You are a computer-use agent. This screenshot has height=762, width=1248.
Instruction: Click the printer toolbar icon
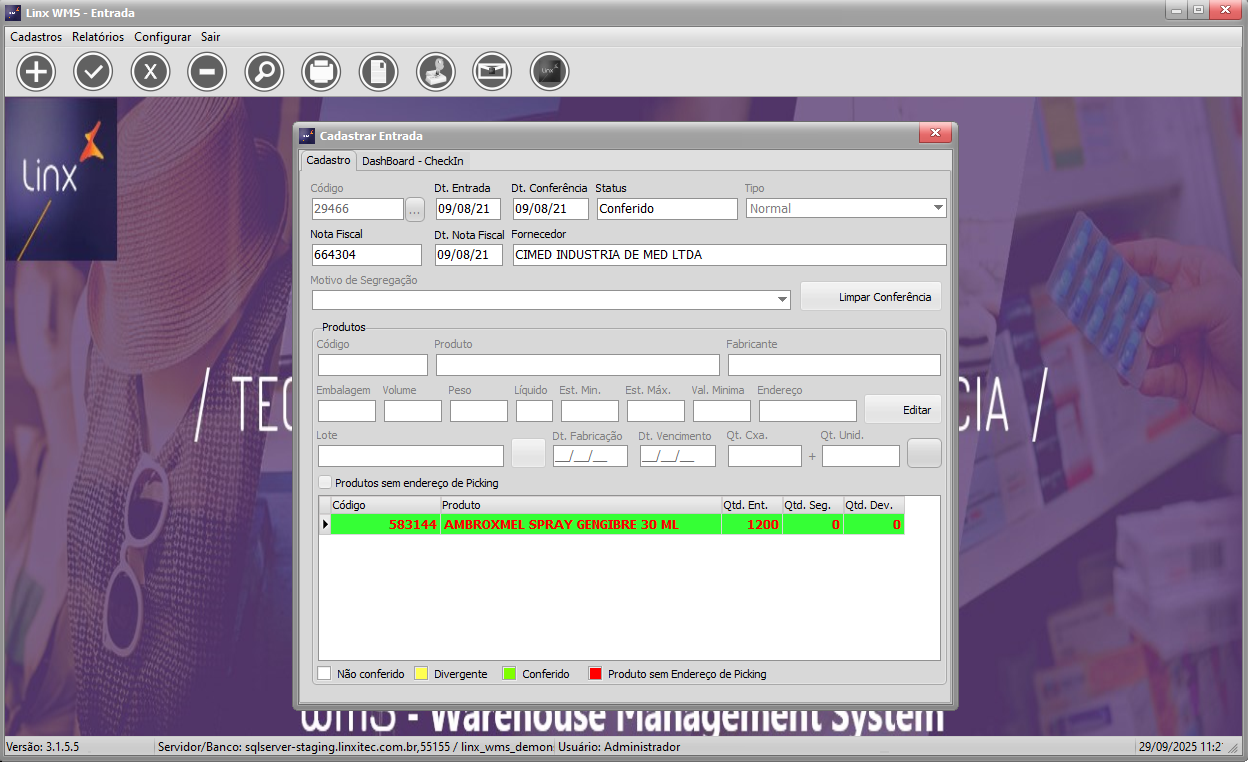[321, 72]
